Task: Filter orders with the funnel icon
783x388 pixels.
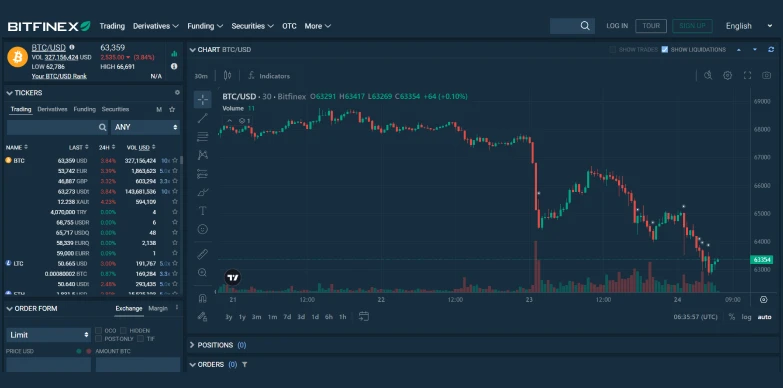Action: (x=245, y=365)
